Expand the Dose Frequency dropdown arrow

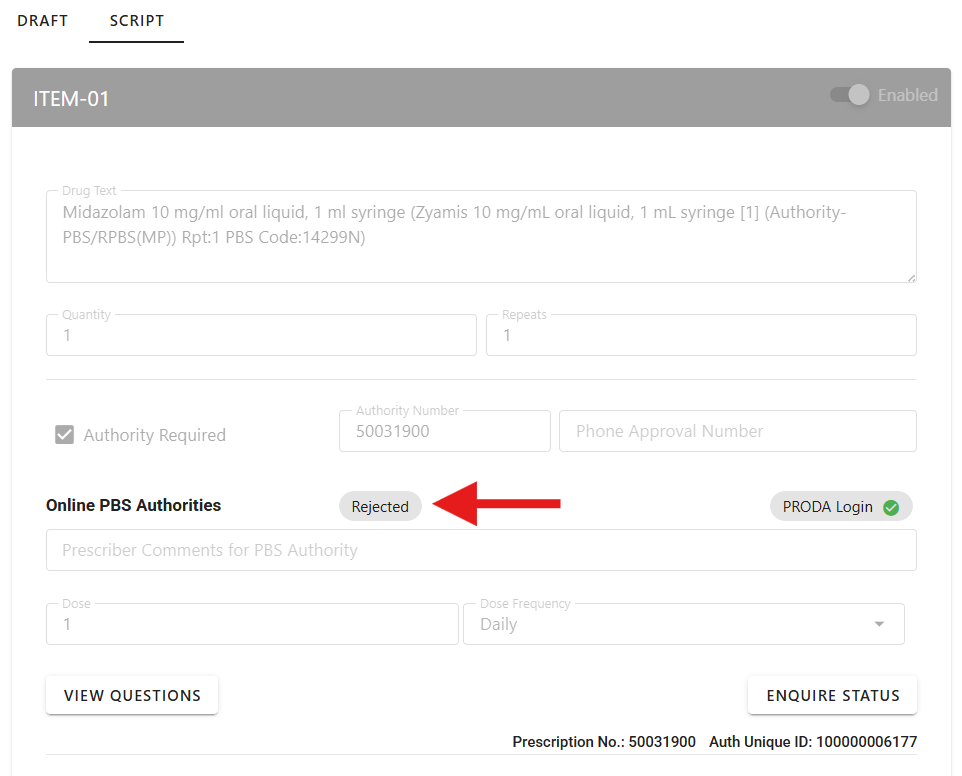879,624
